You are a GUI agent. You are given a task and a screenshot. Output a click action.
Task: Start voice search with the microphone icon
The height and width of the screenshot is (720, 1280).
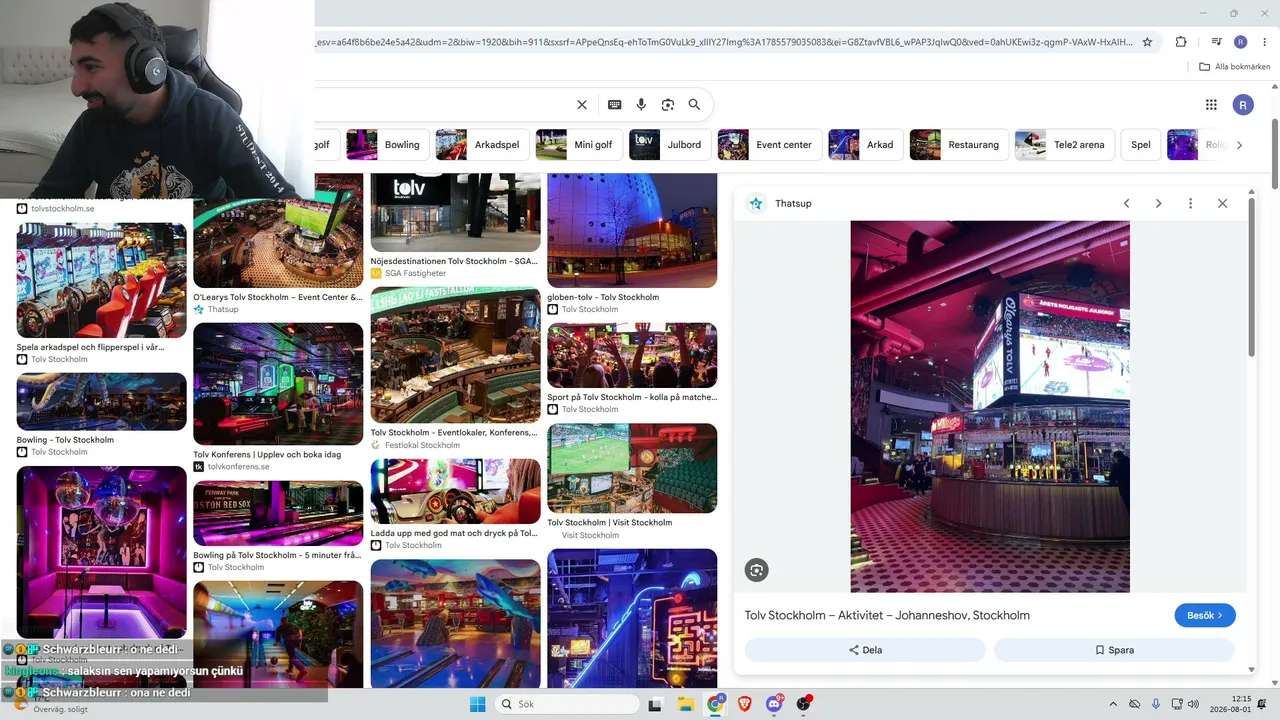pyautogui.click(x=641, y=104)
